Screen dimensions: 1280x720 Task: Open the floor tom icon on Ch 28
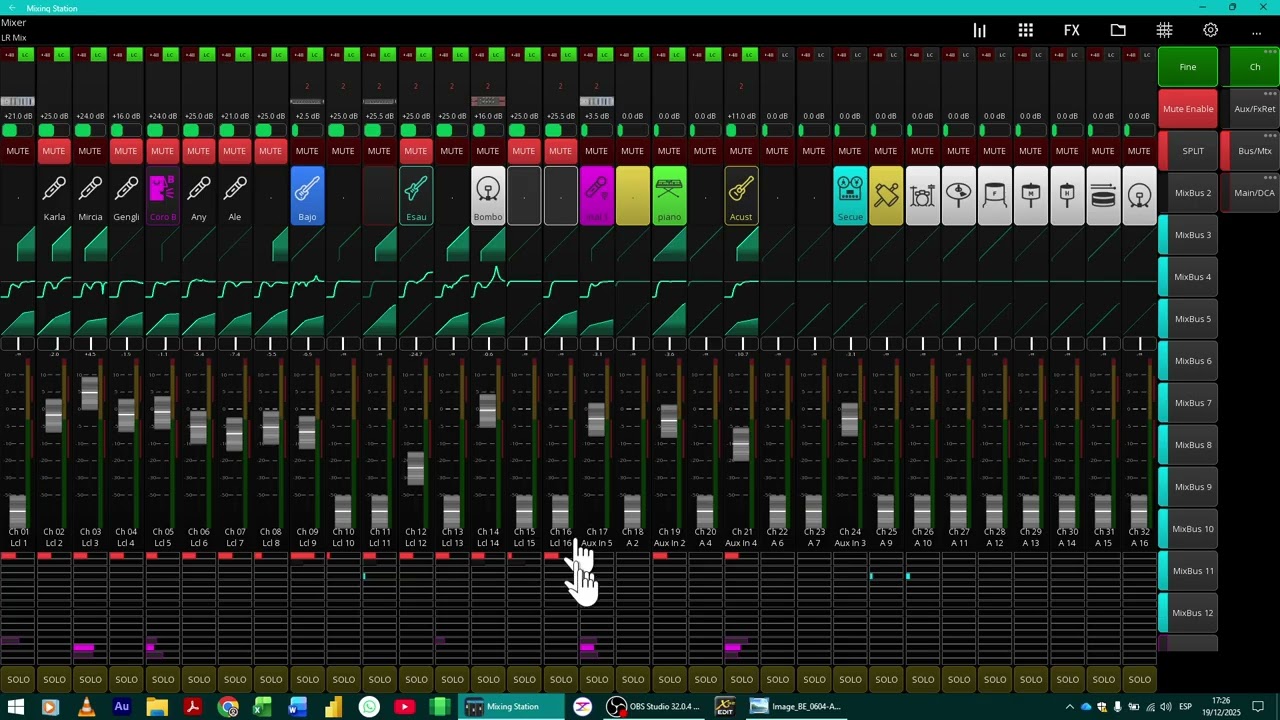click(x=995, y=196)
